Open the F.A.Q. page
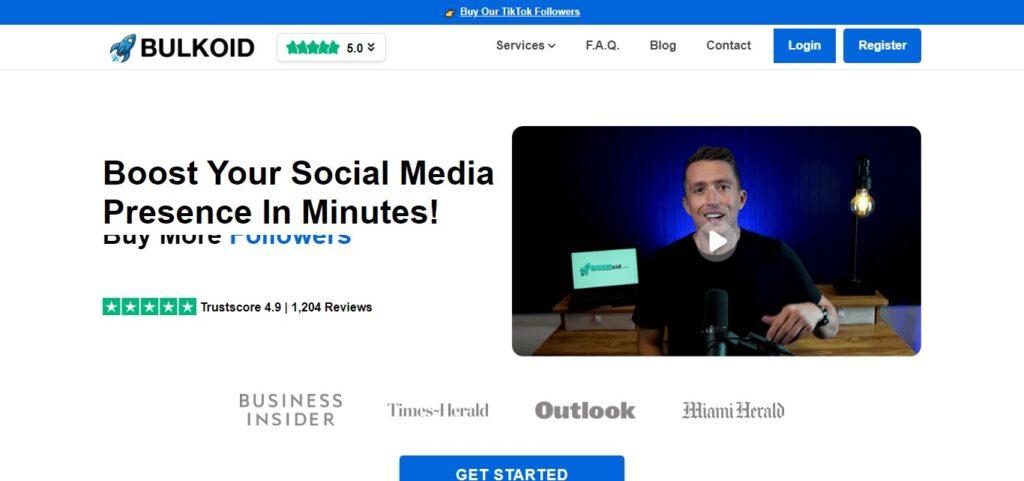This screenshot has height=481, width=1024. click(x=602, y=45)
